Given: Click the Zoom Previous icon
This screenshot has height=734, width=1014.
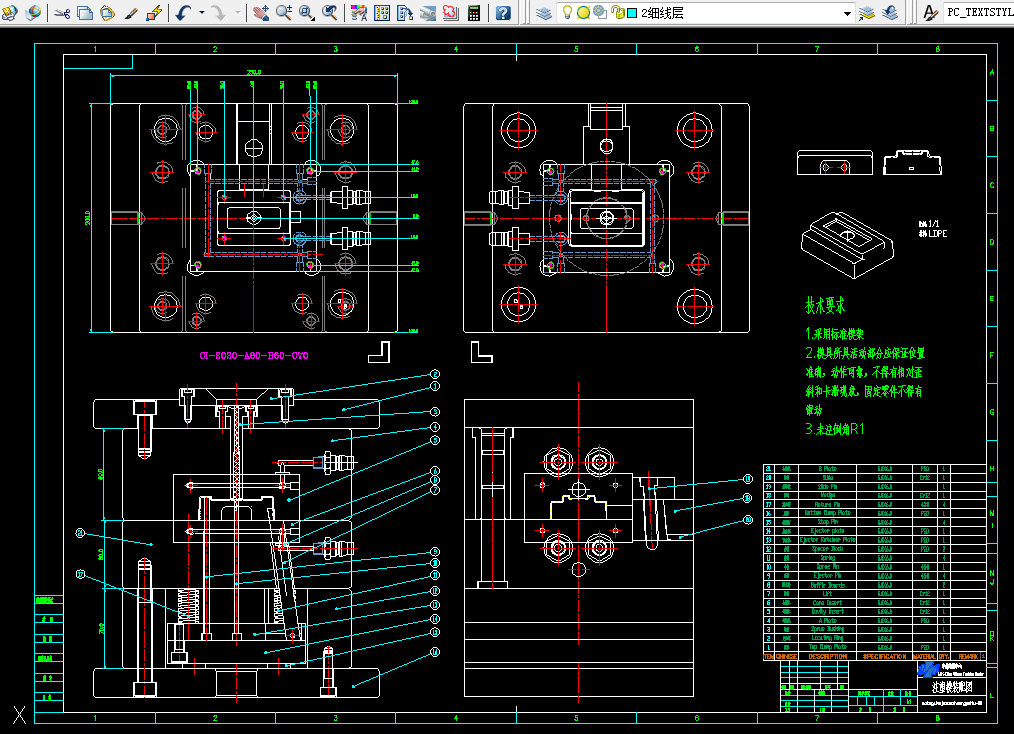Looking at the screenshot, I should click(329, 12).
